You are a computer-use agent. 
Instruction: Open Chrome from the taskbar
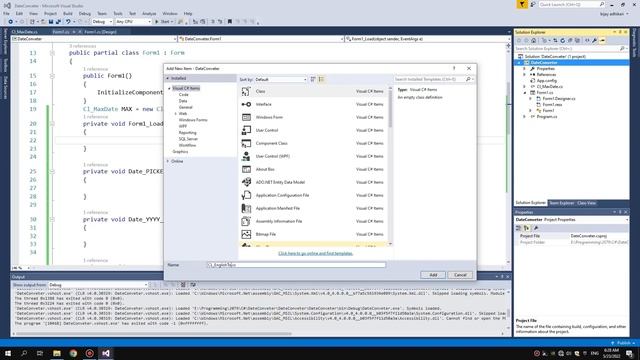(x=73, y=353)
